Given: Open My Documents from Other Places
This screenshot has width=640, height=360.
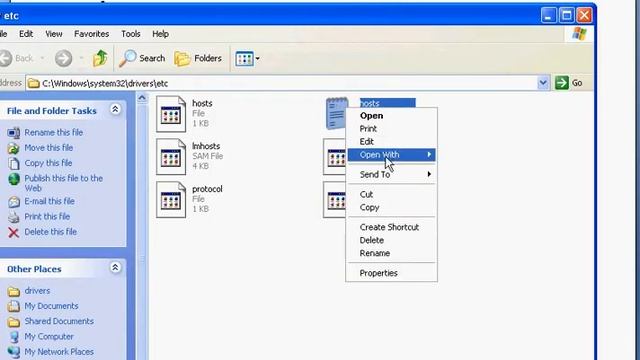Looking at the screenshot, I should 51,306.
